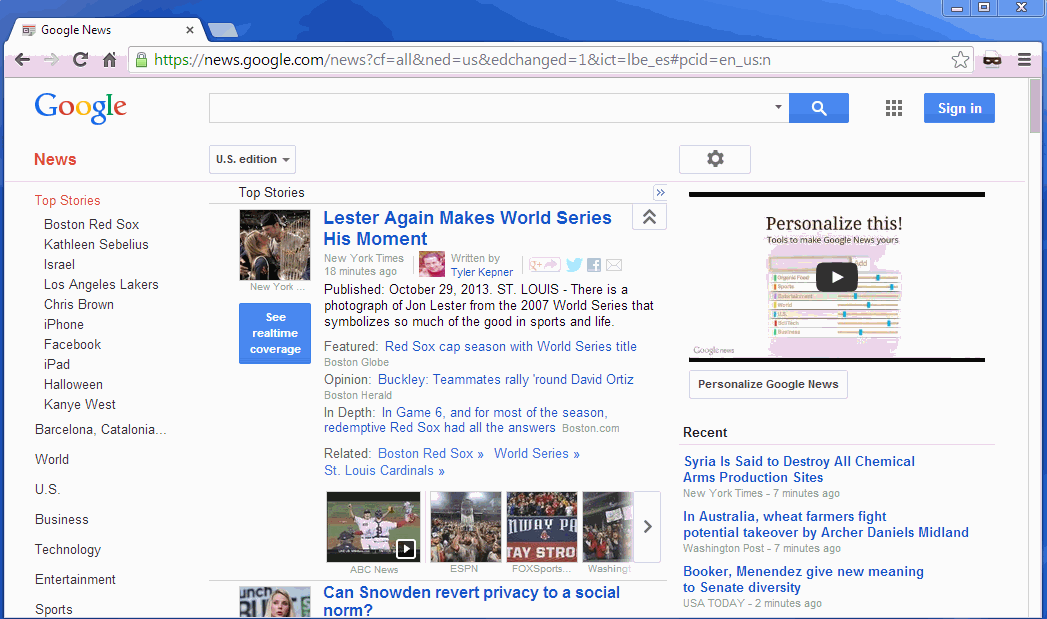Share the Lester story on Twitter
The height and width of the screenshot is (619, 1047).
[574, 265]
